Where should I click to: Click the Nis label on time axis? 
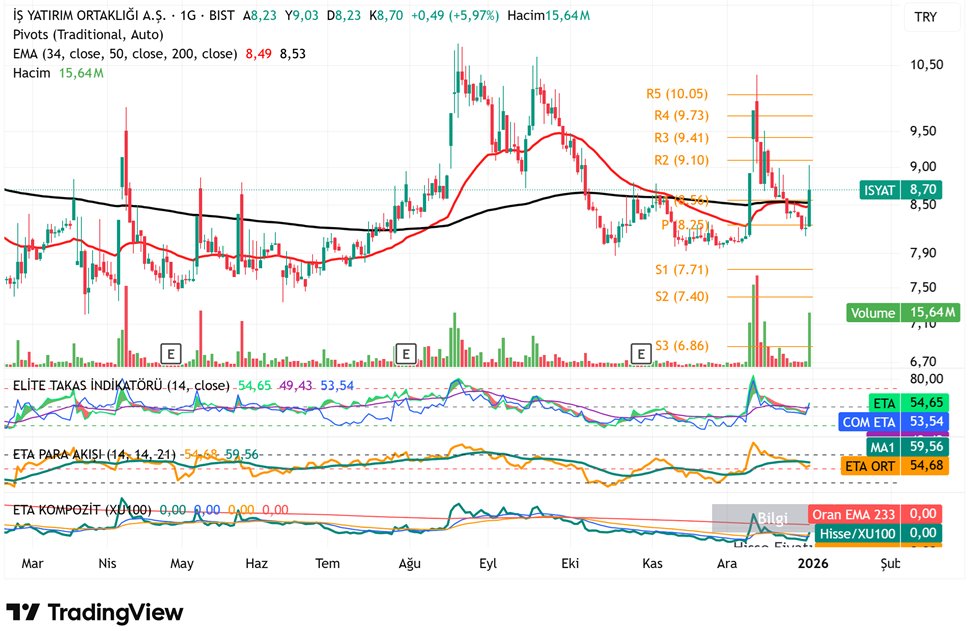[x=107, y=564]
